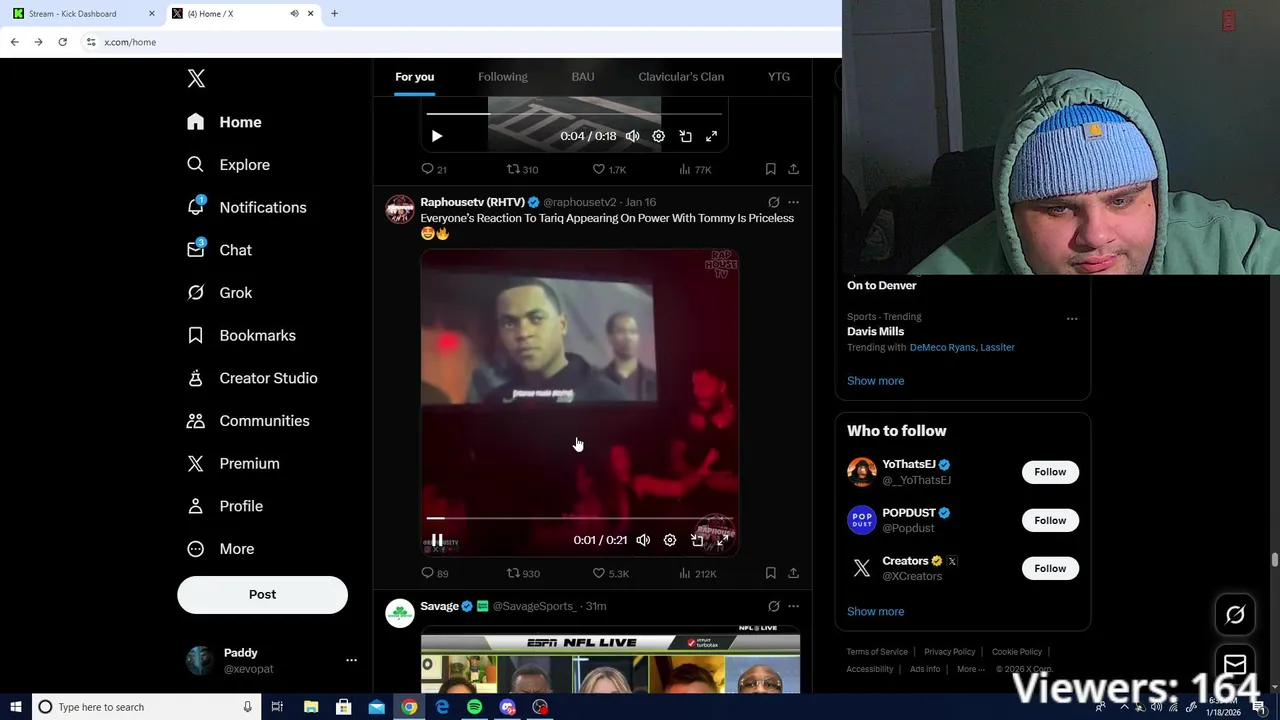
Task: Mute the Raphousetv video
Action: point(643,540)
